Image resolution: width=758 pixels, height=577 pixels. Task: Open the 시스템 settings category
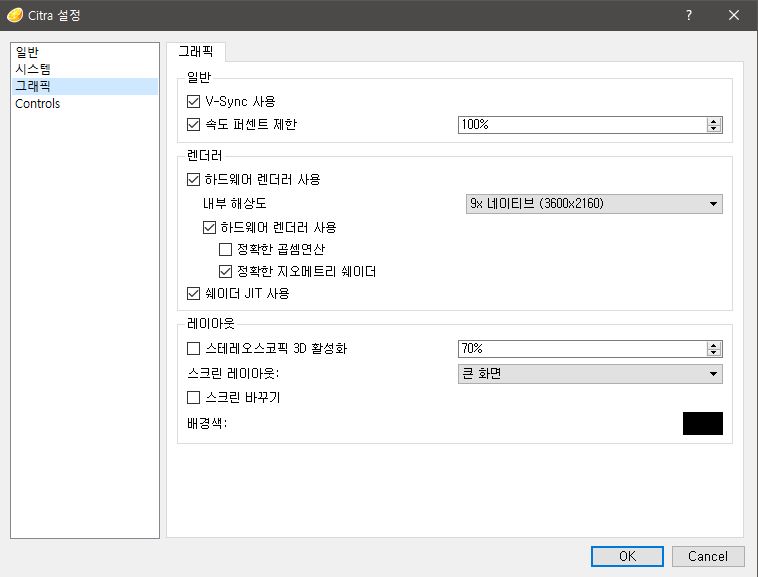[33, 69]
